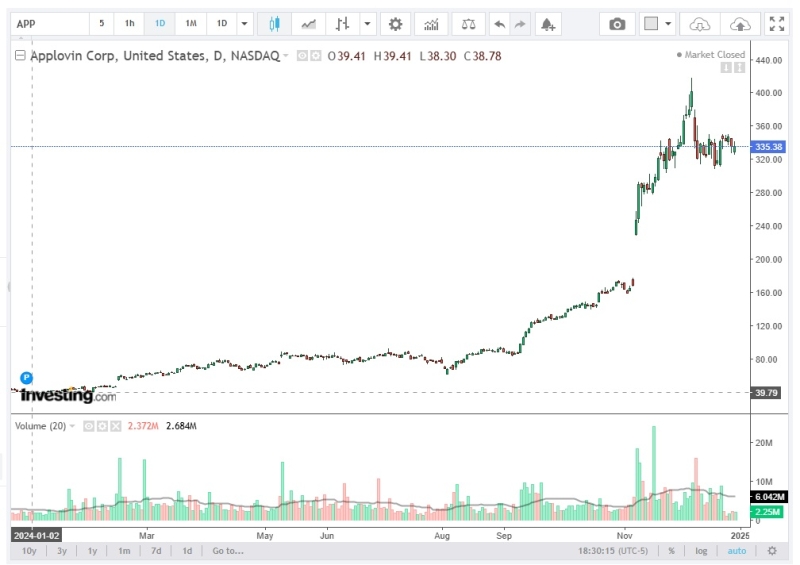Set range to 1d
800x565 pixels.
click(x=187, y=551)
